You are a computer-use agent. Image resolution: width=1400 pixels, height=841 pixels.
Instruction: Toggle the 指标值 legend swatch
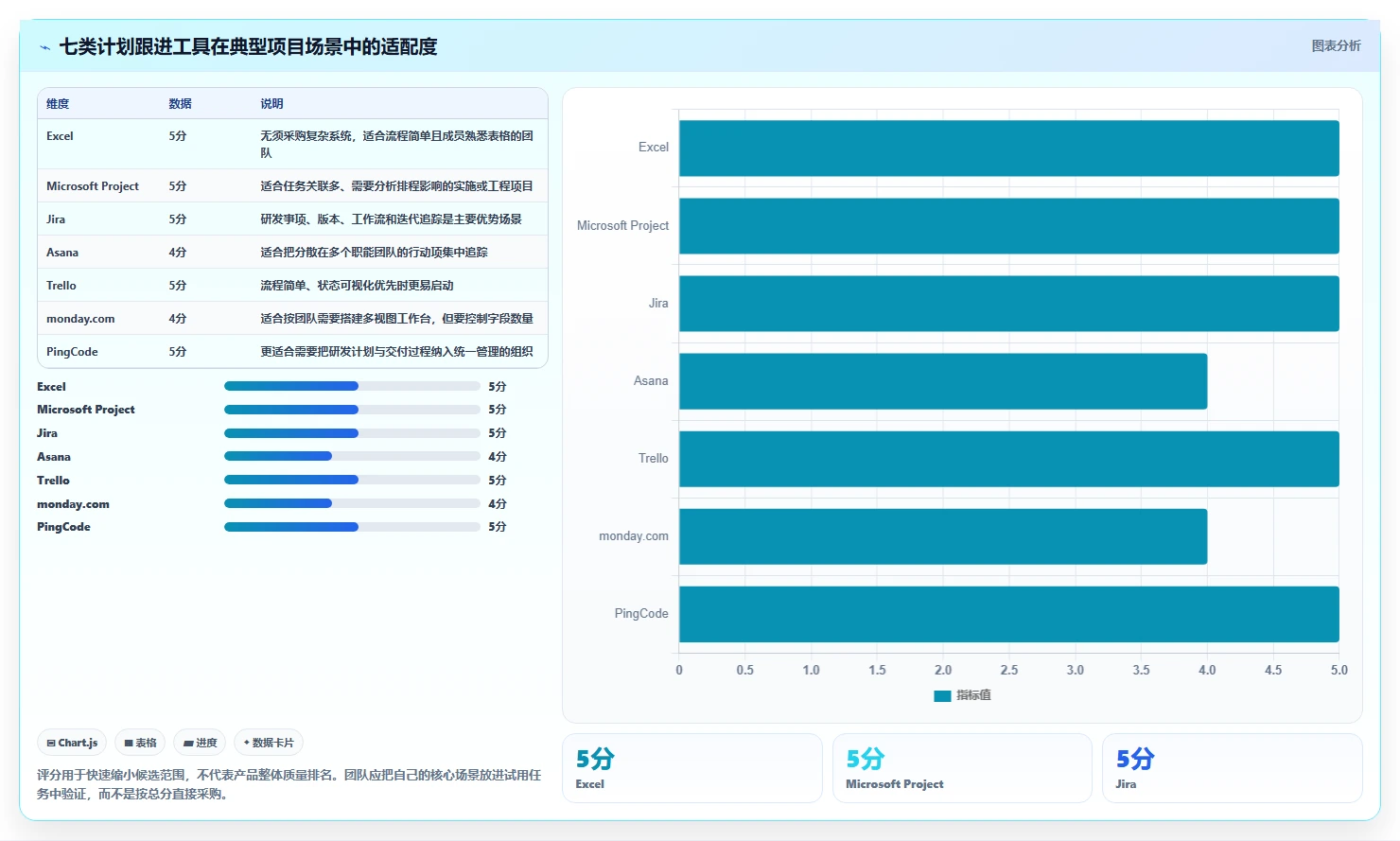(x=942, y=695)
